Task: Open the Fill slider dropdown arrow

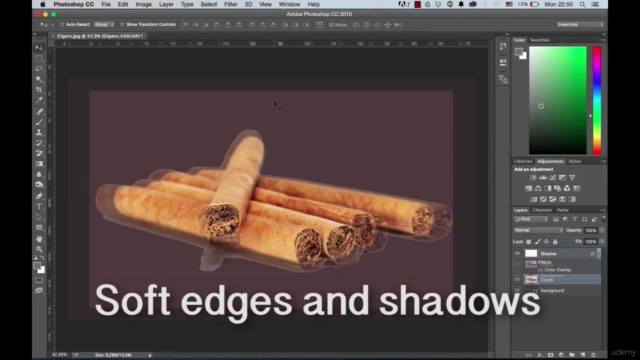Action: pyautogui.click(x=602, y=242)
